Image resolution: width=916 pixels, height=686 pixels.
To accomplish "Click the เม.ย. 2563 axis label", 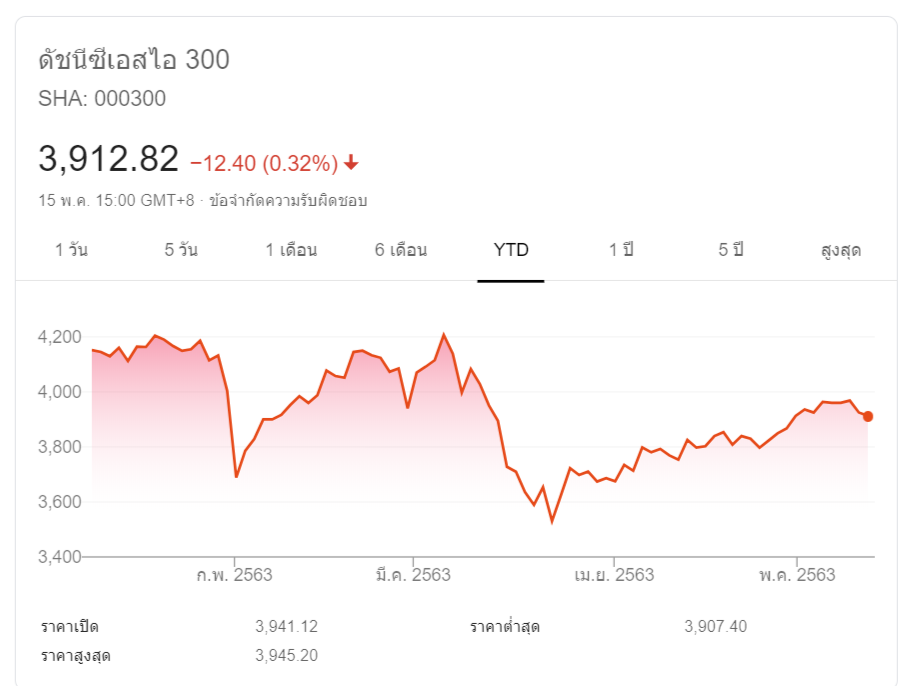I will pos(614,575).
